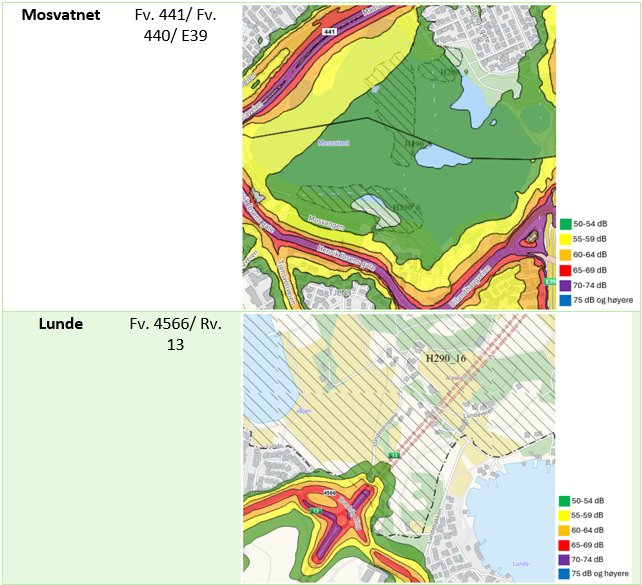642x585 pixels.
Task: Click orange 60-64 dB swatch in lower legend
Action: (x=566, y=530)
